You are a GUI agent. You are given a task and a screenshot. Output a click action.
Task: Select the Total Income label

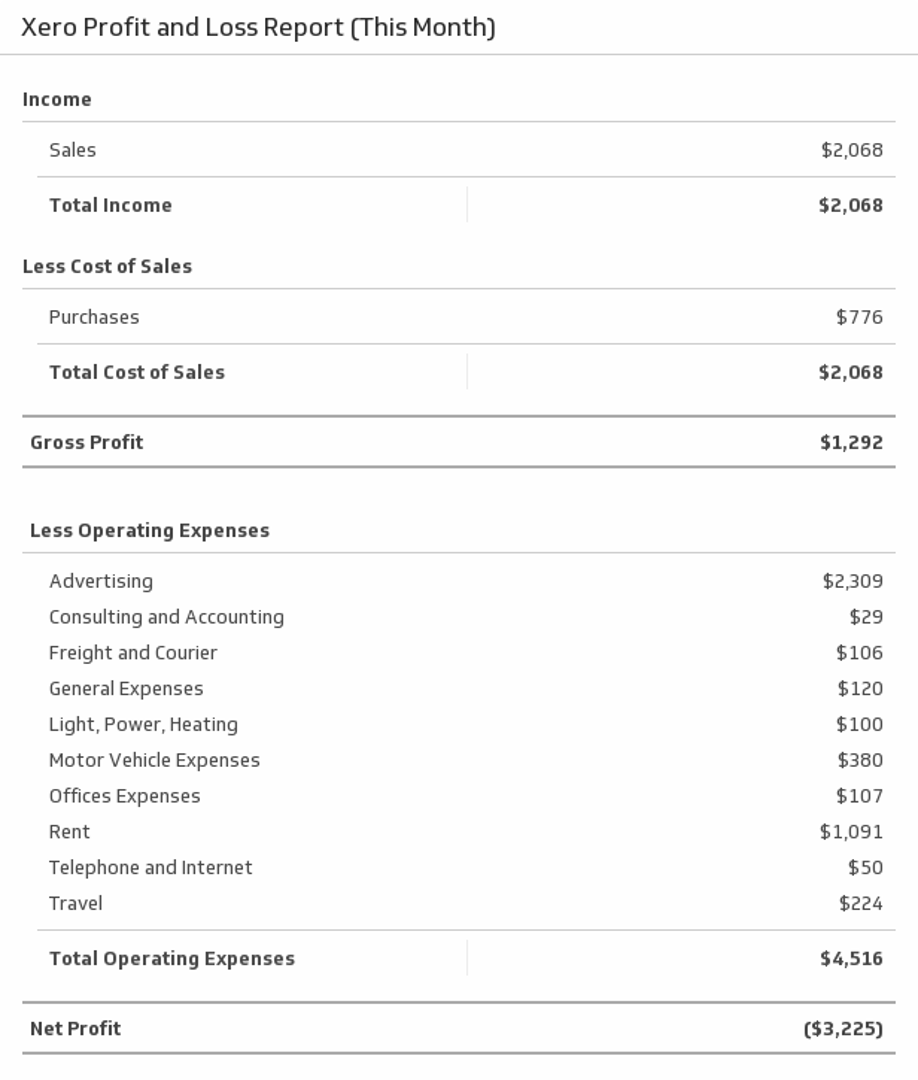pos(111,205)
